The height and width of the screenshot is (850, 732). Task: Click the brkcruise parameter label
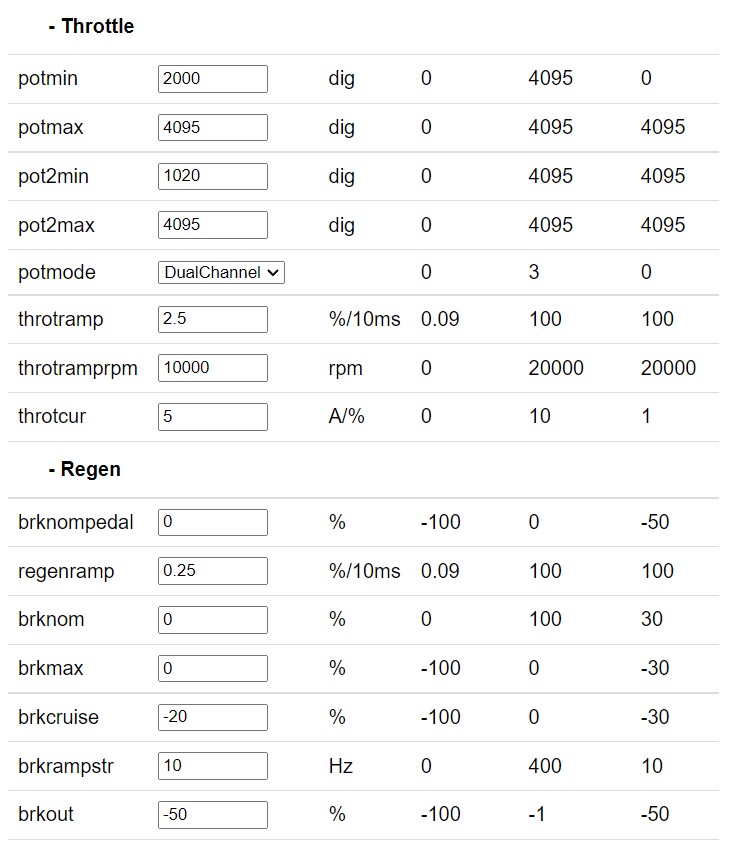point(58,717)
